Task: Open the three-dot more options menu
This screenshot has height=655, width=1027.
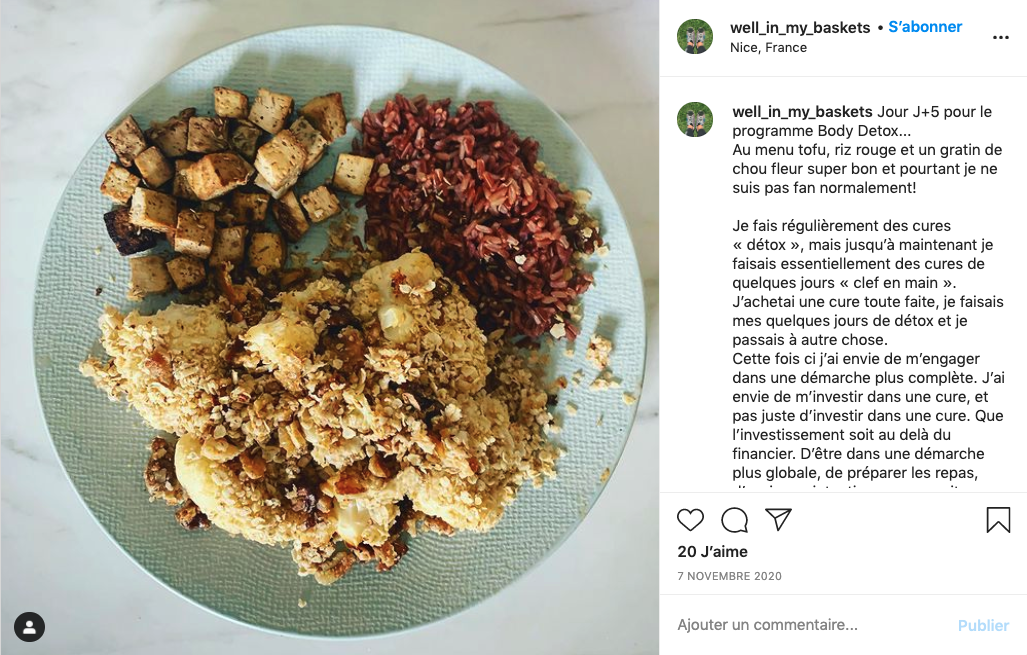Action: click(x=1001, y=37)
